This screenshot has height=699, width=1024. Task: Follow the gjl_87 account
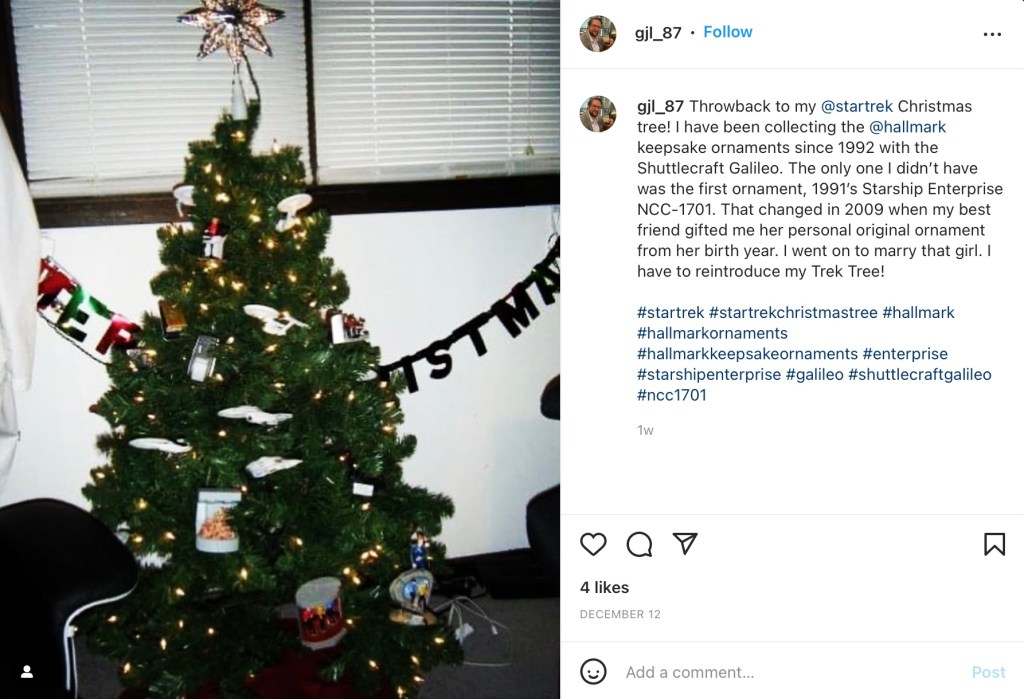coord(728,32)
